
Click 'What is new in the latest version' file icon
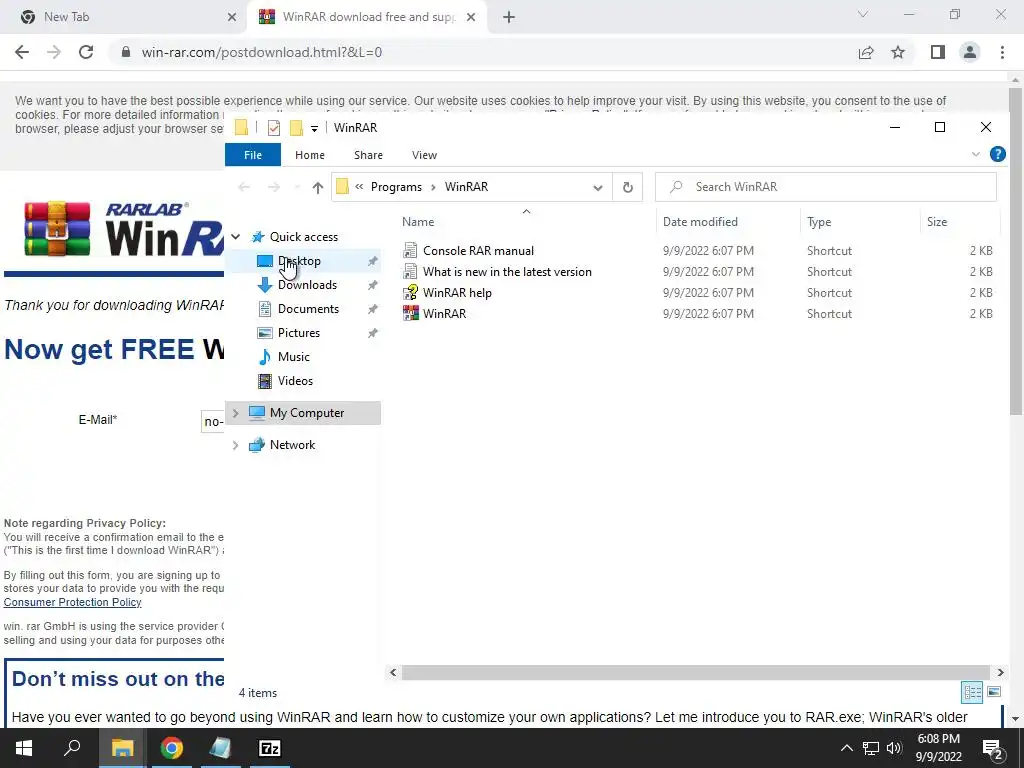(410, 272)
